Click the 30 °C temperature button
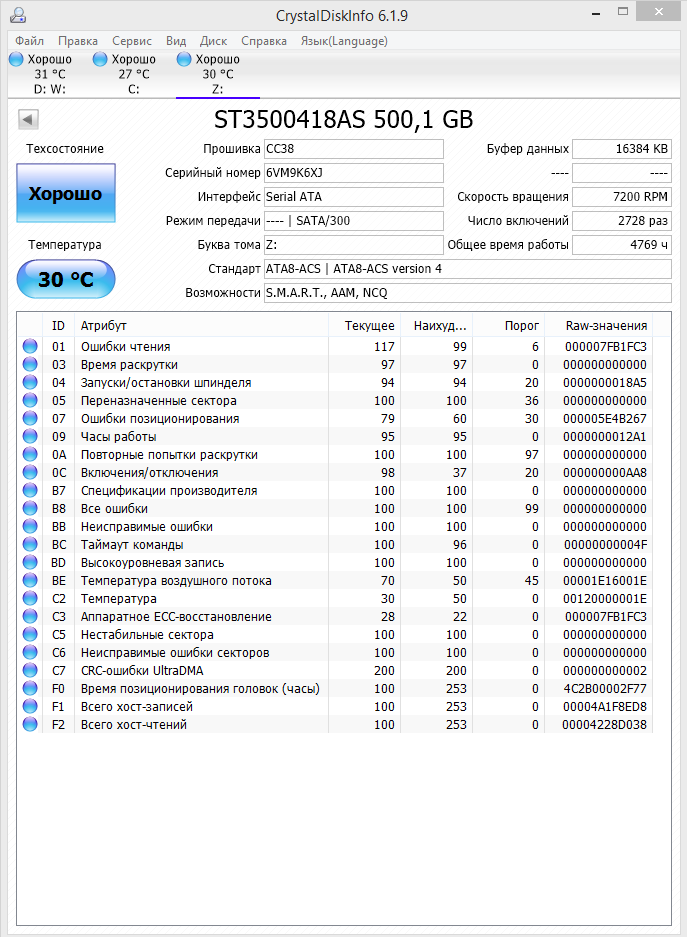This screenshot has width=687, height=937. [66, 279]
